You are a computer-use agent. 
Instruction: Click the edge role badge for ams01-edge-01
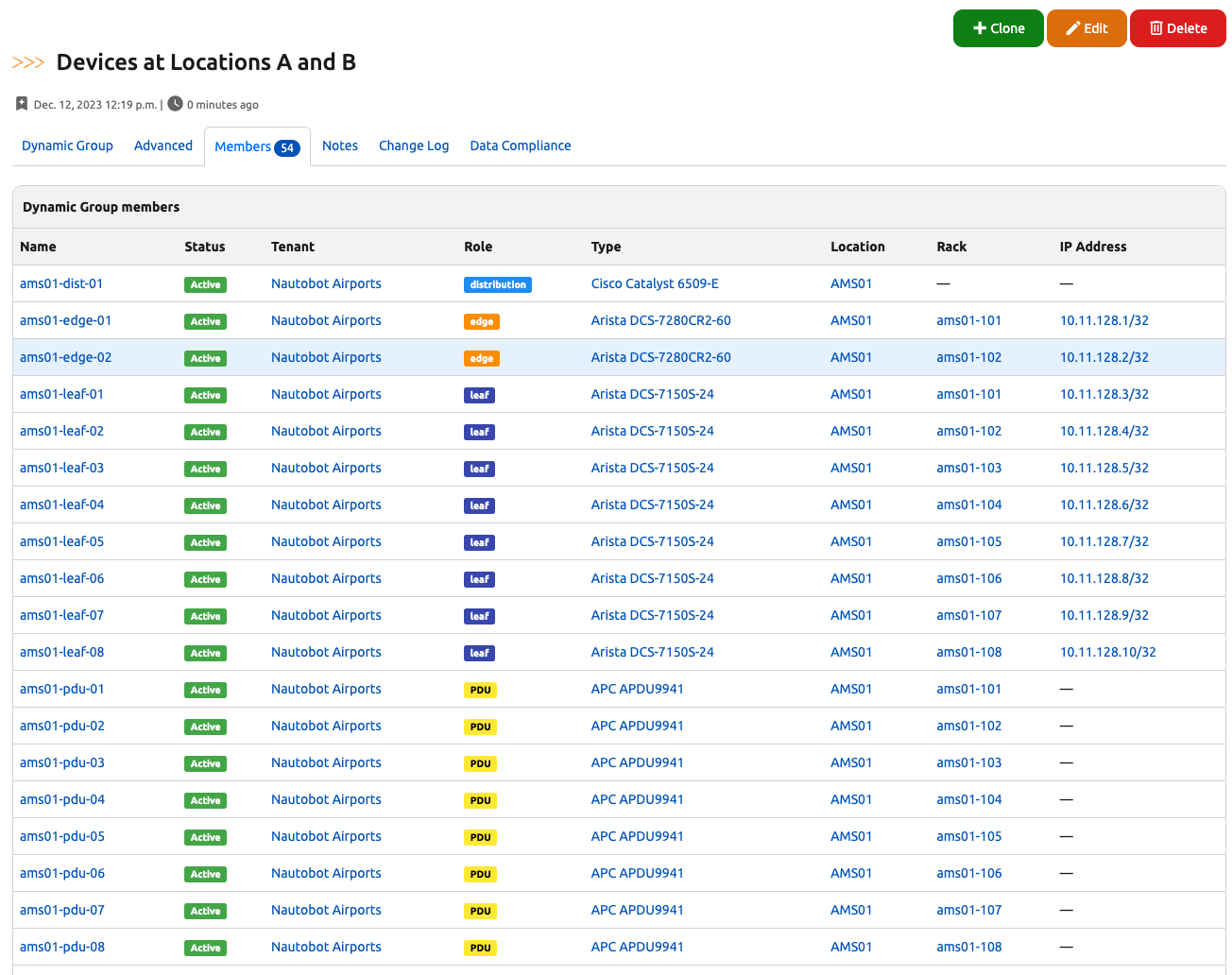pos(482,321)
